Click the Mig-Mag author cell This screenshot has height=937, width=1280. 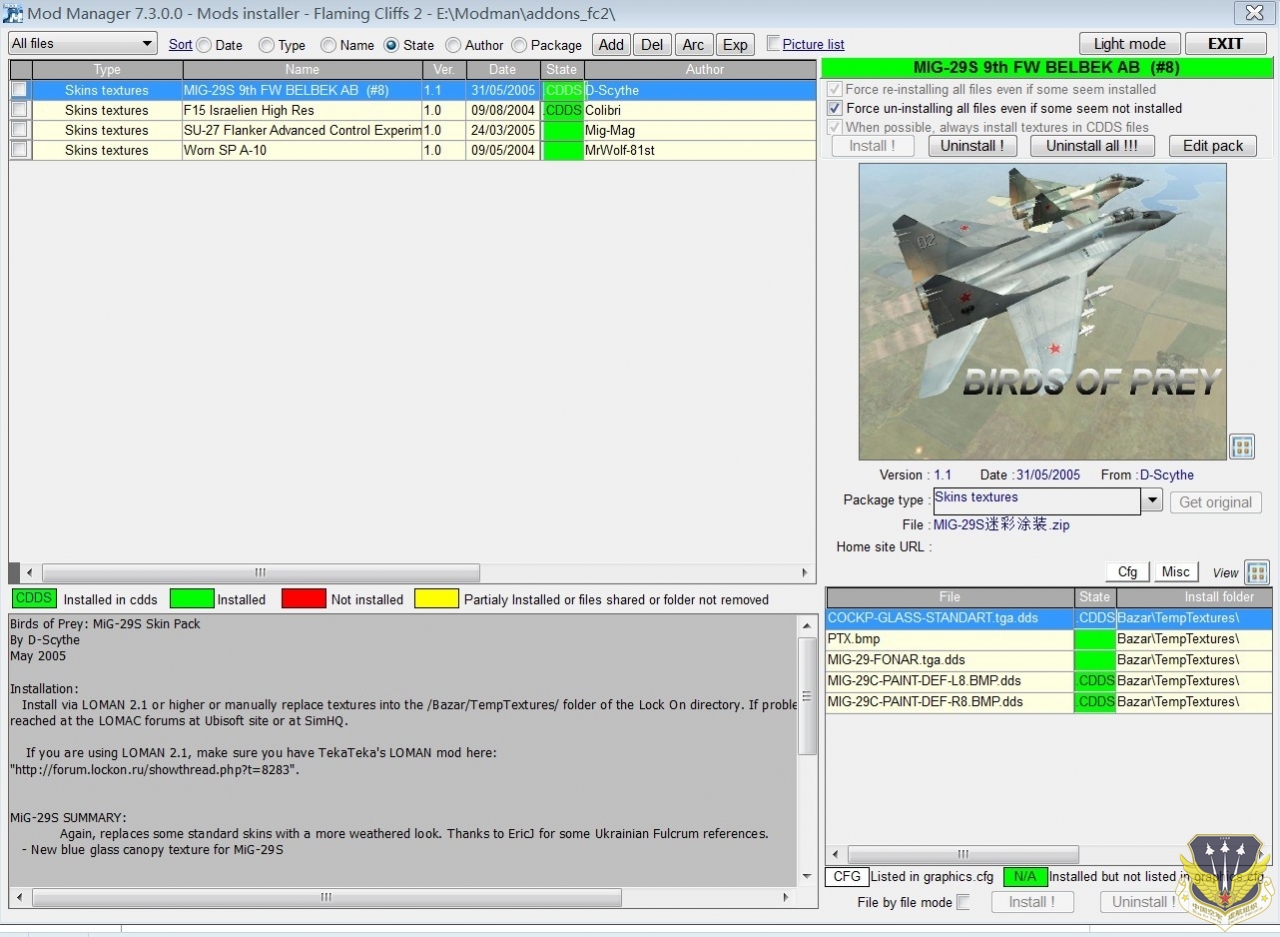tap(700, 130)
